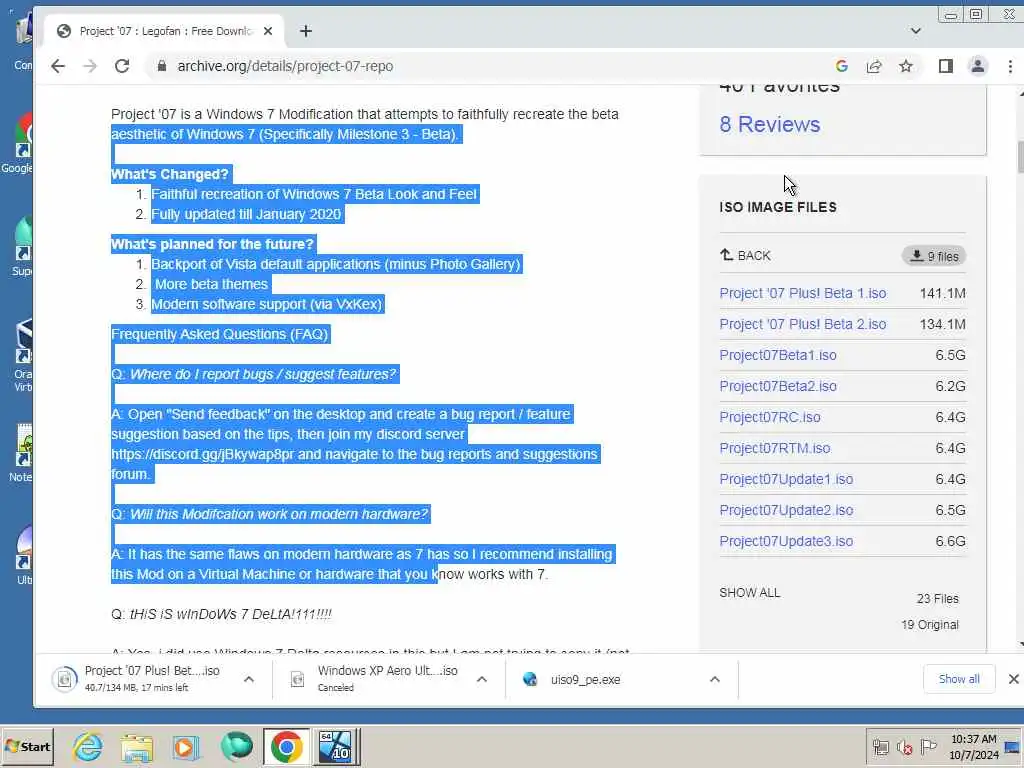
Task: Open the uiso9_pe.exe download item
Action: (584, 679)
